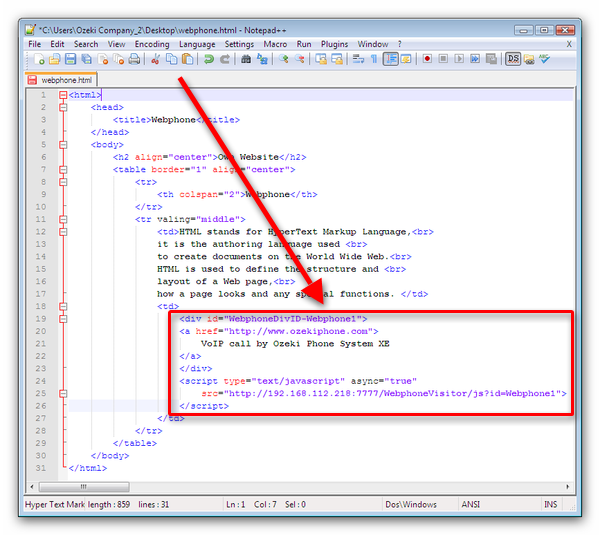Screen dimensions: 600x535
Task: Collapse the html fold on line 1
Action: click(x=63, y=95)
